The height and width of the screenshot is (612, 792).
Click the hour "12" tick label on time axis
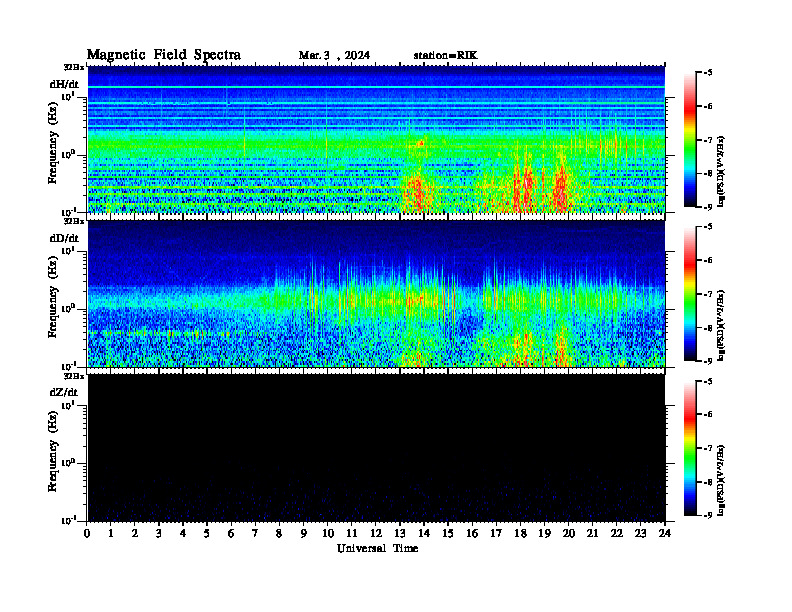(376, 534)
